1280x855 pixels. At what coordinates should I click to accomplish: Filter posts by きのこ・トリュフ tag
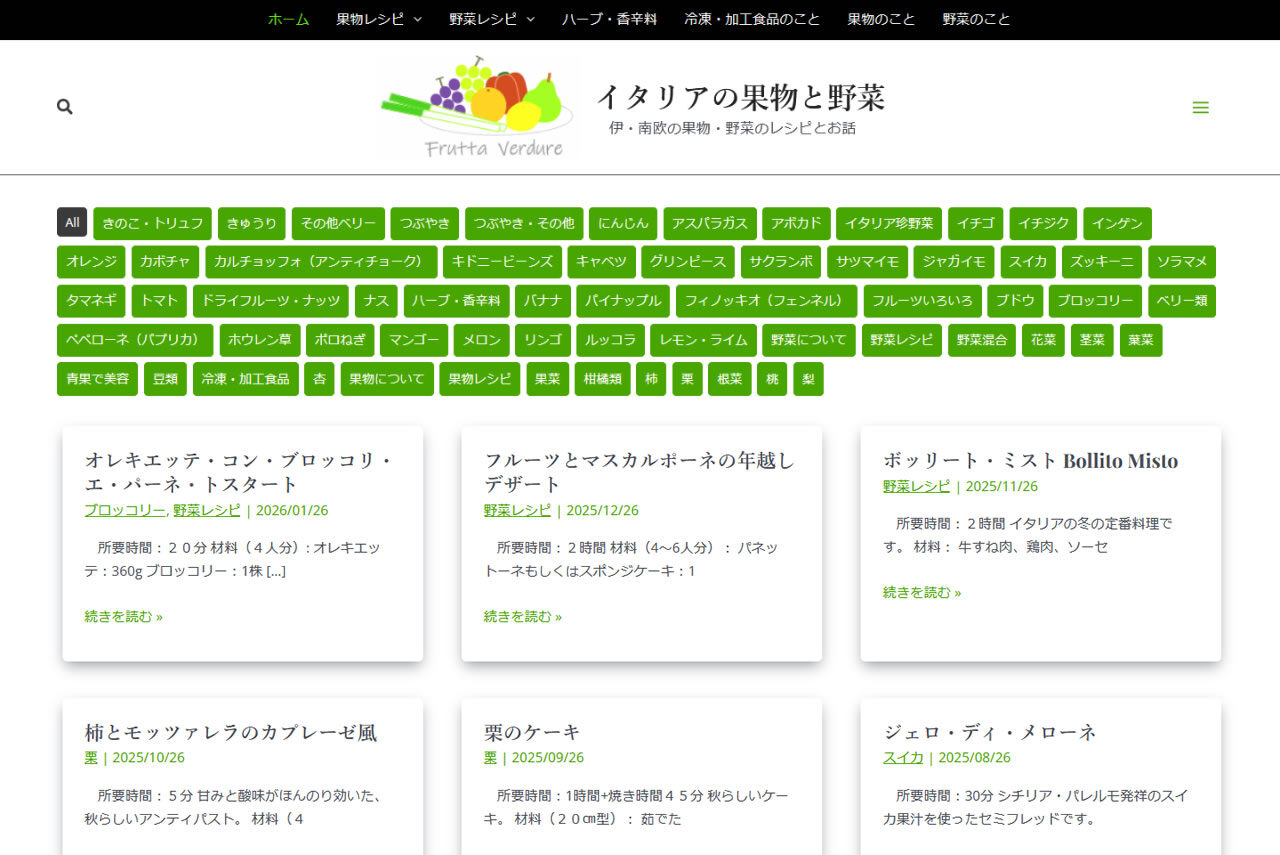tap(152, 223)
